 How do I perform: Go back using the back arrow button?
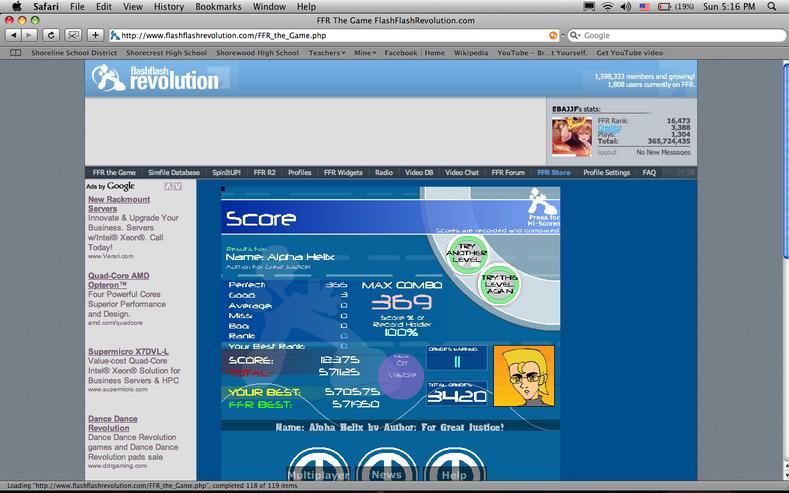tap(13, 35)
